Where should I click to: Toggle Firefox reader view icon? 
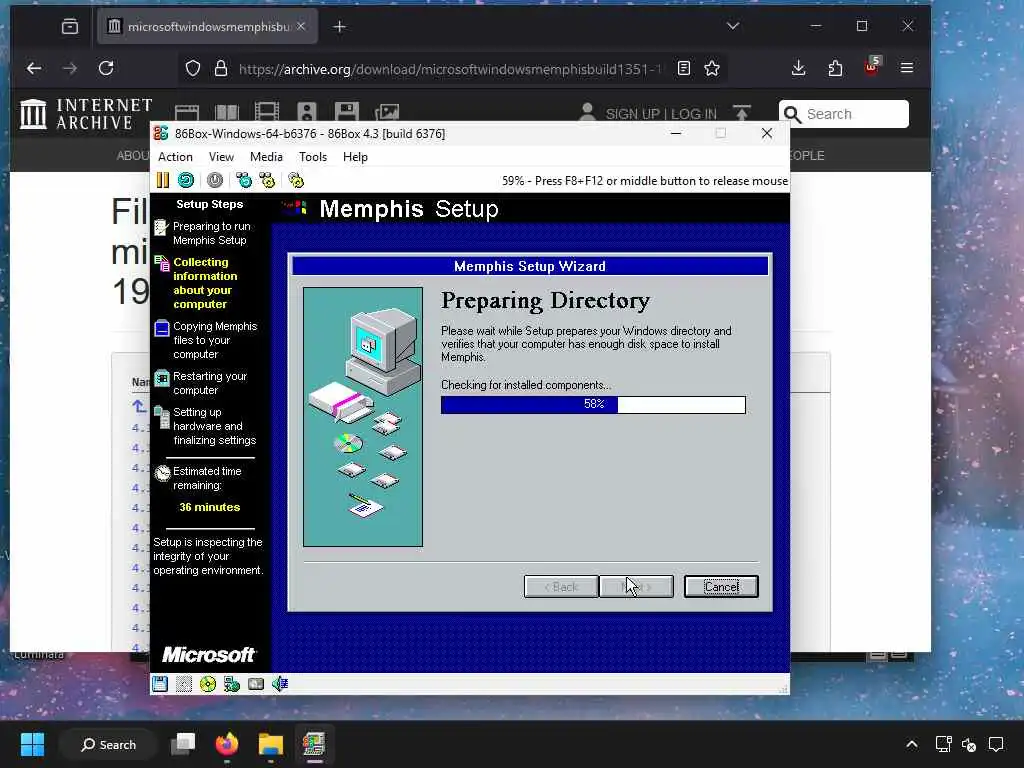click(x=684, y=69)
